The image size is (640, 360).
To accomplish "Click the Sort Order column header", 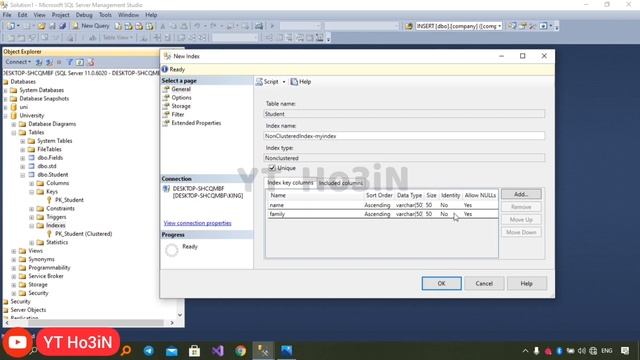I will tap(379, 196).
